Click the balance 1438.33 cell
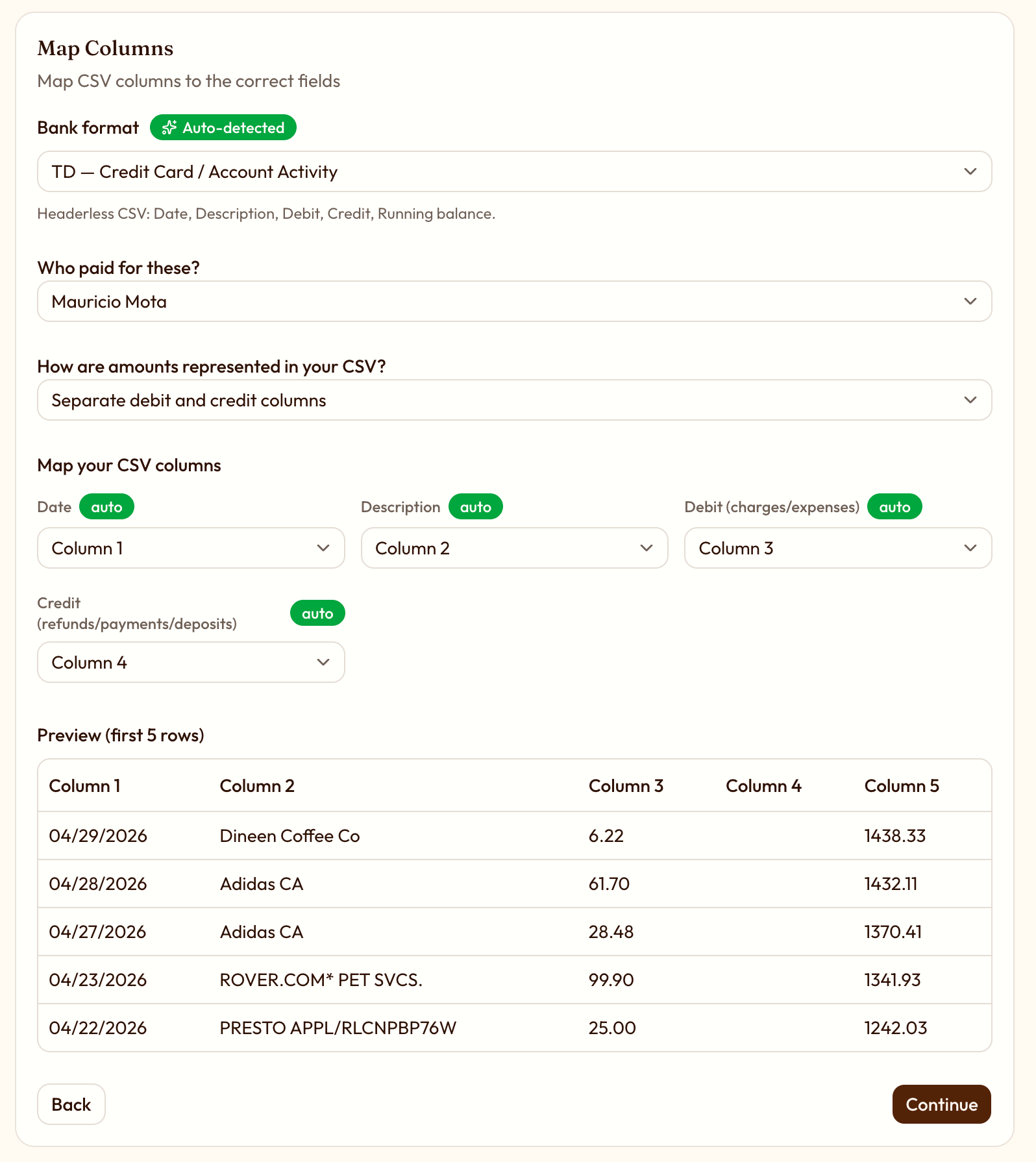 (x=895, y=836)
